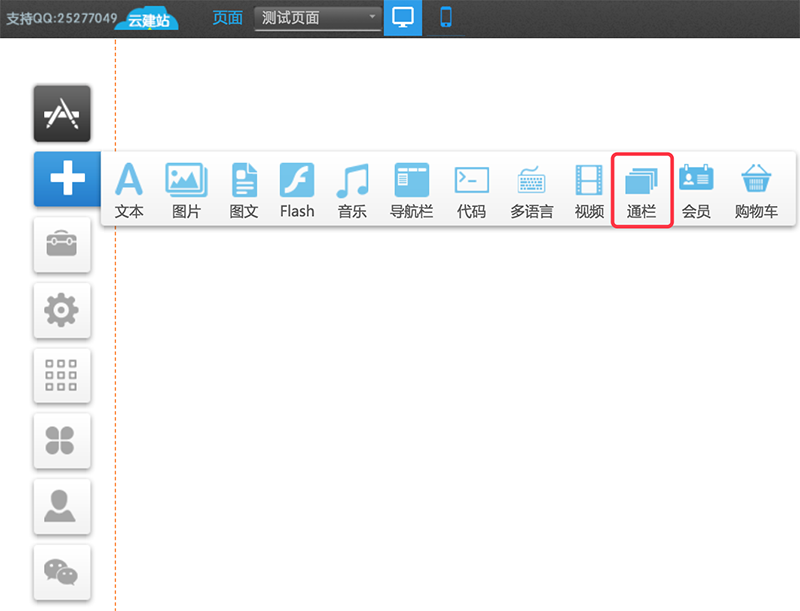This screenshot has height=611, width=800.
Task: Switch to desktop preview mode
Action: tap(403, 18)
